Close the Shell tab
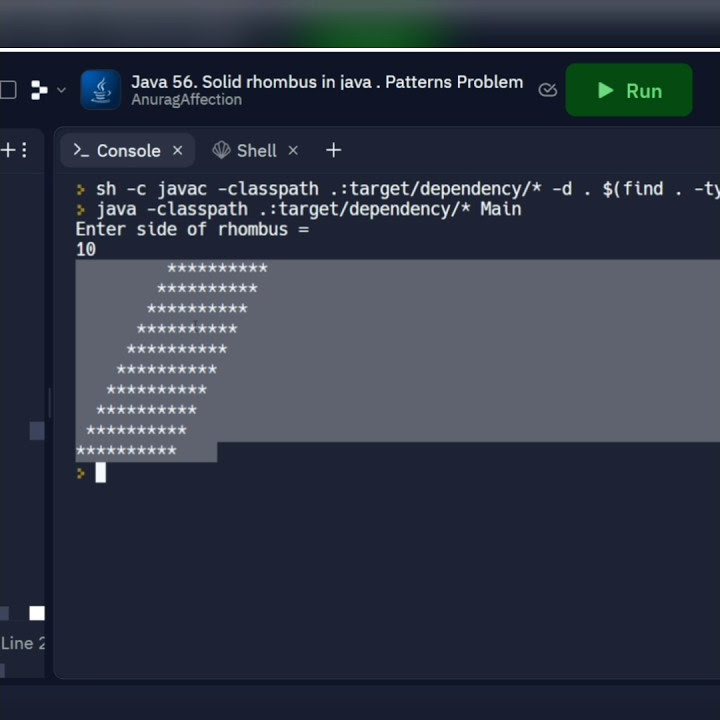Screen dimensions: 720x720 293,150
